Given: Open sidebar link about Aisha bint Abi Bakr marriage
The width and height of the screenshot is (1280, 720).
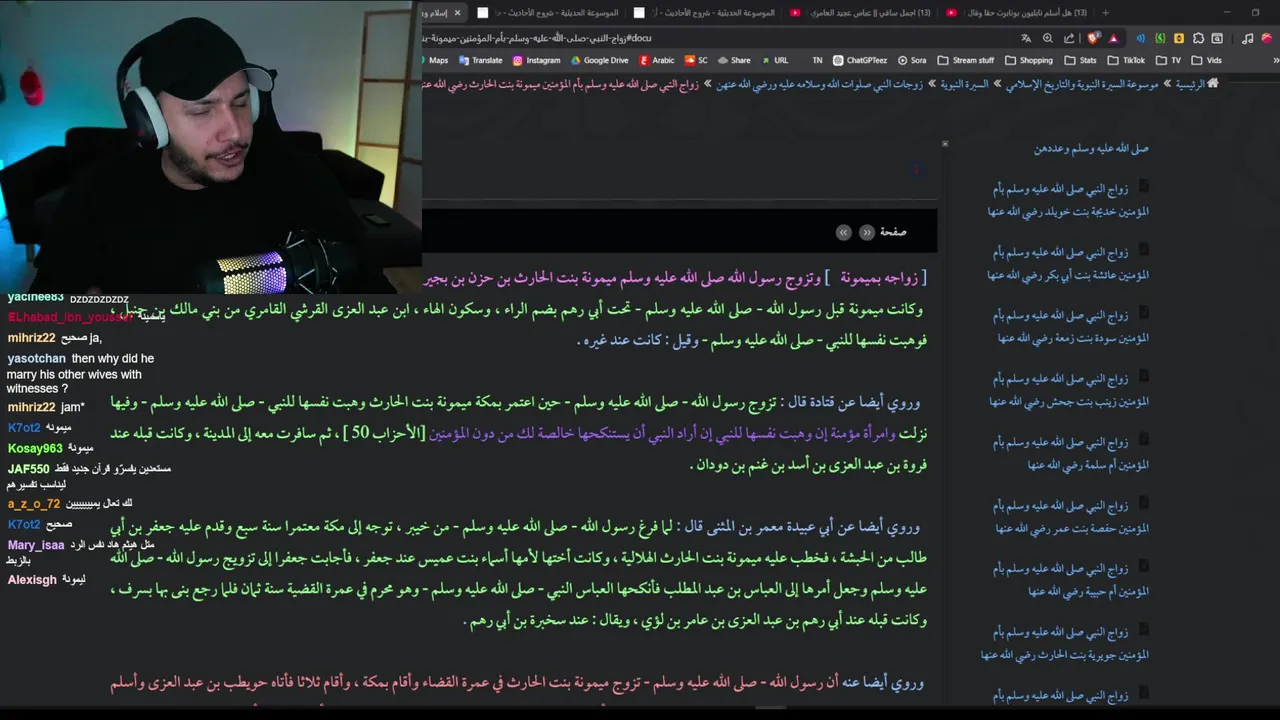Looking at the screenshot, I should 1069,263.
